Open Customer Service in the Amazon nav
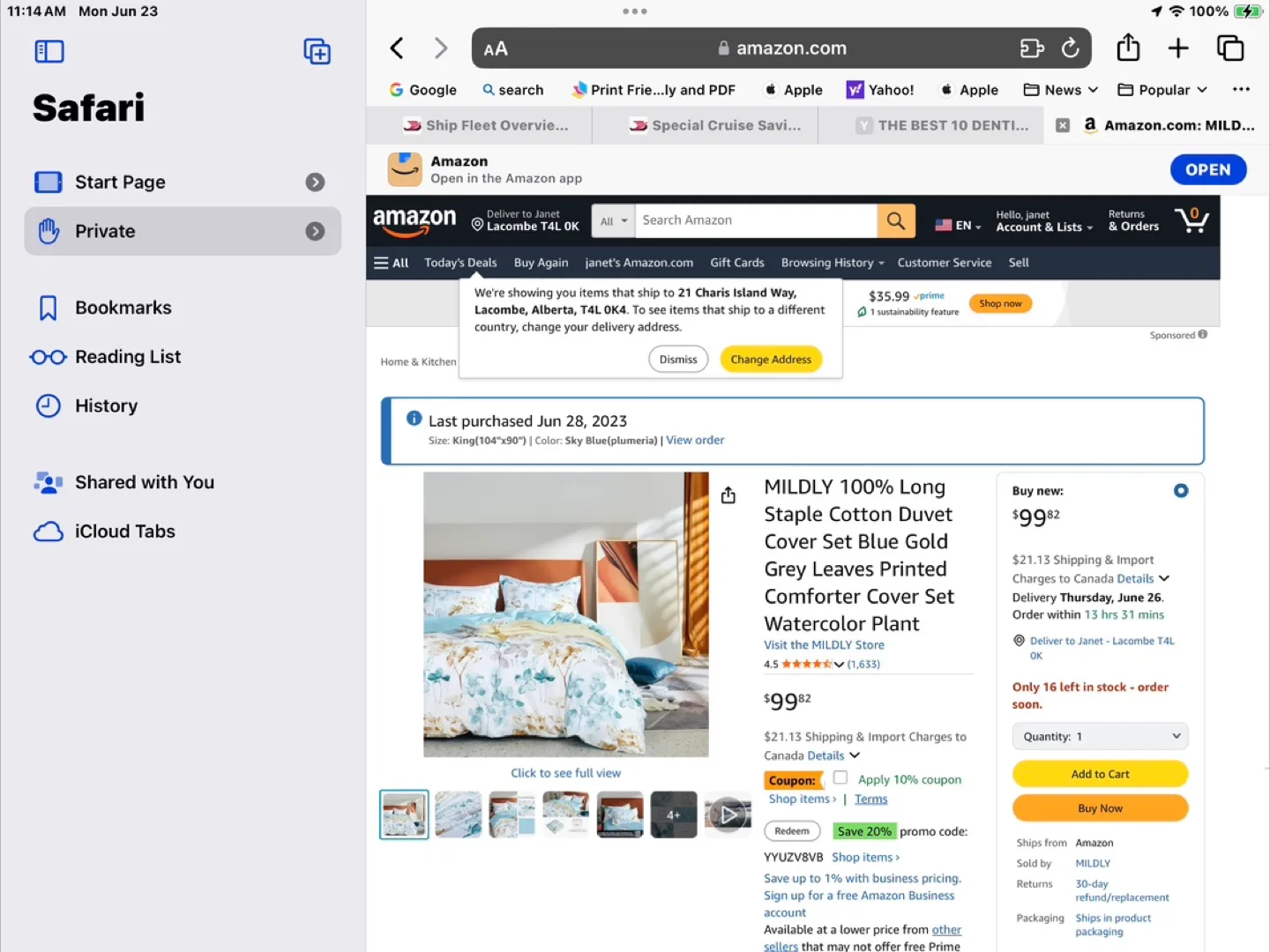Viewport: 1270px width, 952px height. pos(945,263)
